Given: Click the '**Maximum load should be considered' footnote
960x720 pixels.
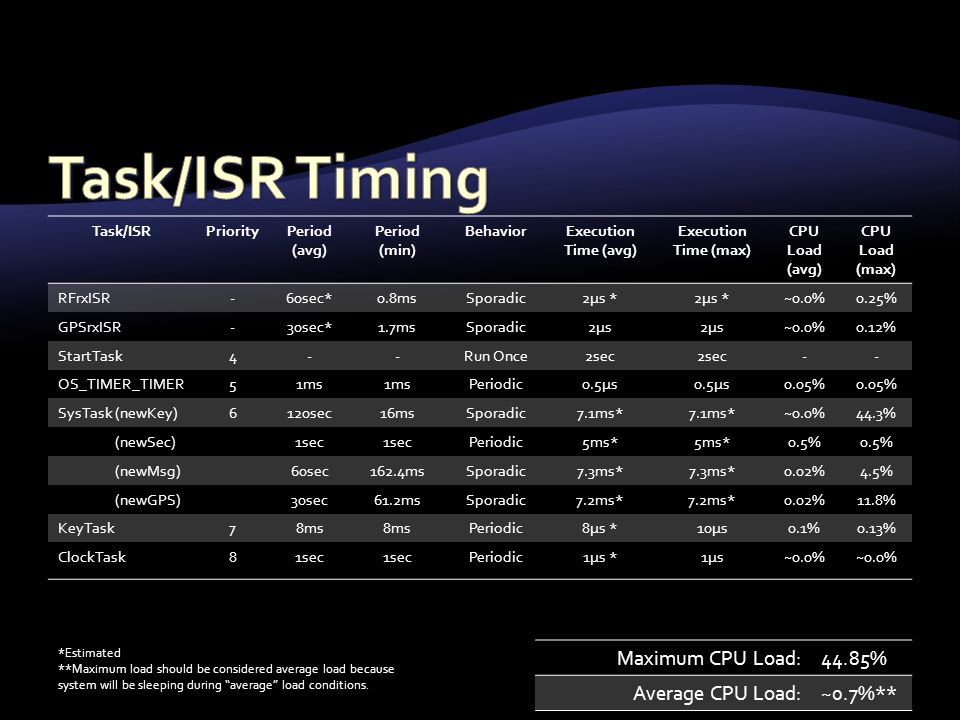Looking at the screenshot, I should (226, 677).
